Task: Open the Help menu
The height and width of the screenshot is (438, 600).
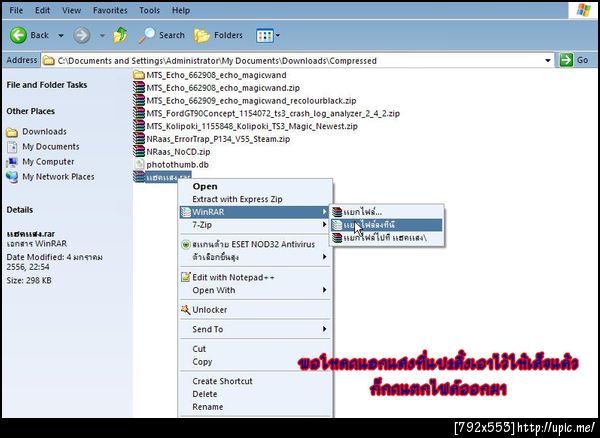Action: click(181, 10)
